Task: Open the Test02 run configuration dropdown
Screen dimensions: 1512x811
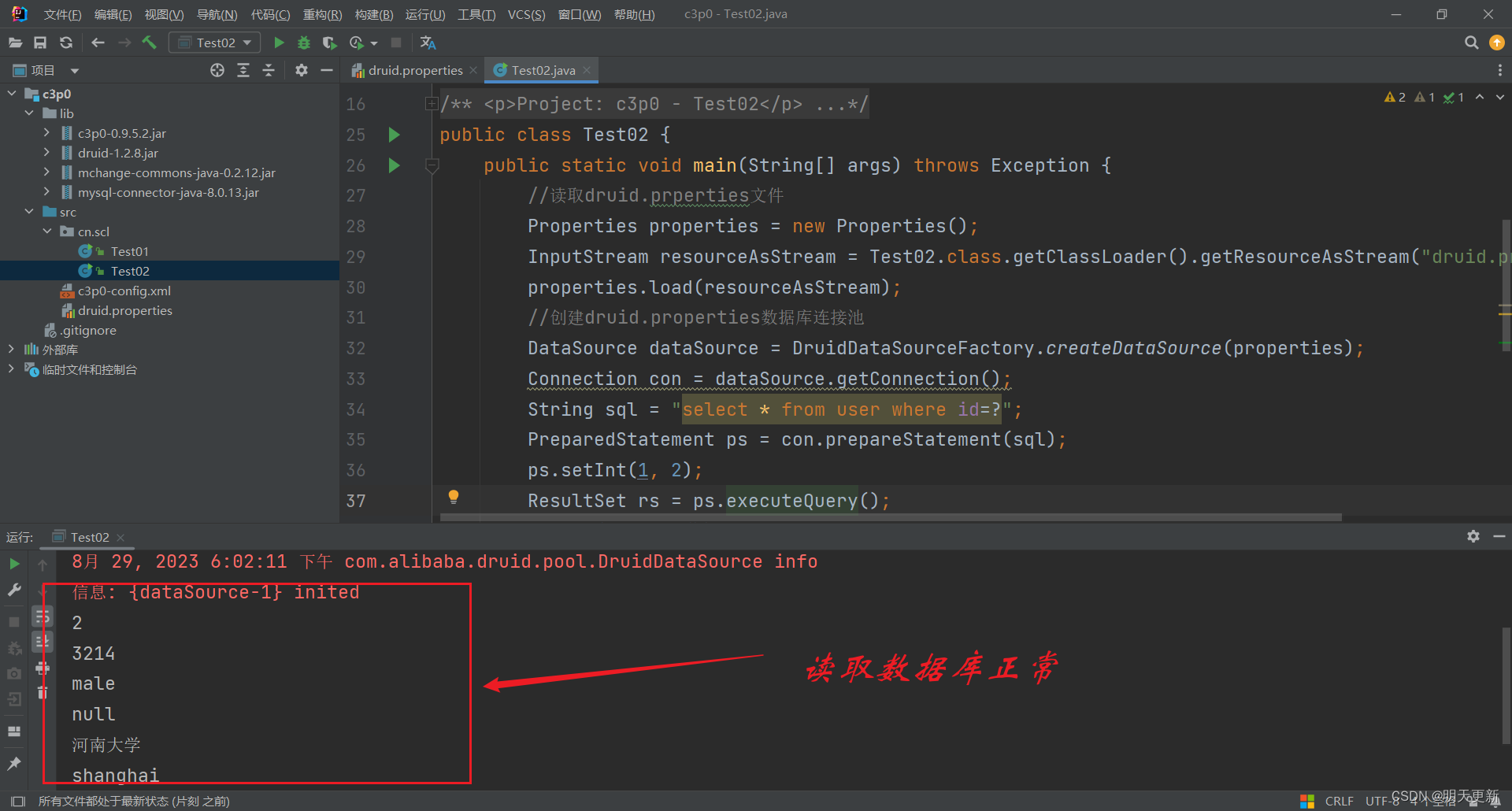Action: [x=214, y=43]
